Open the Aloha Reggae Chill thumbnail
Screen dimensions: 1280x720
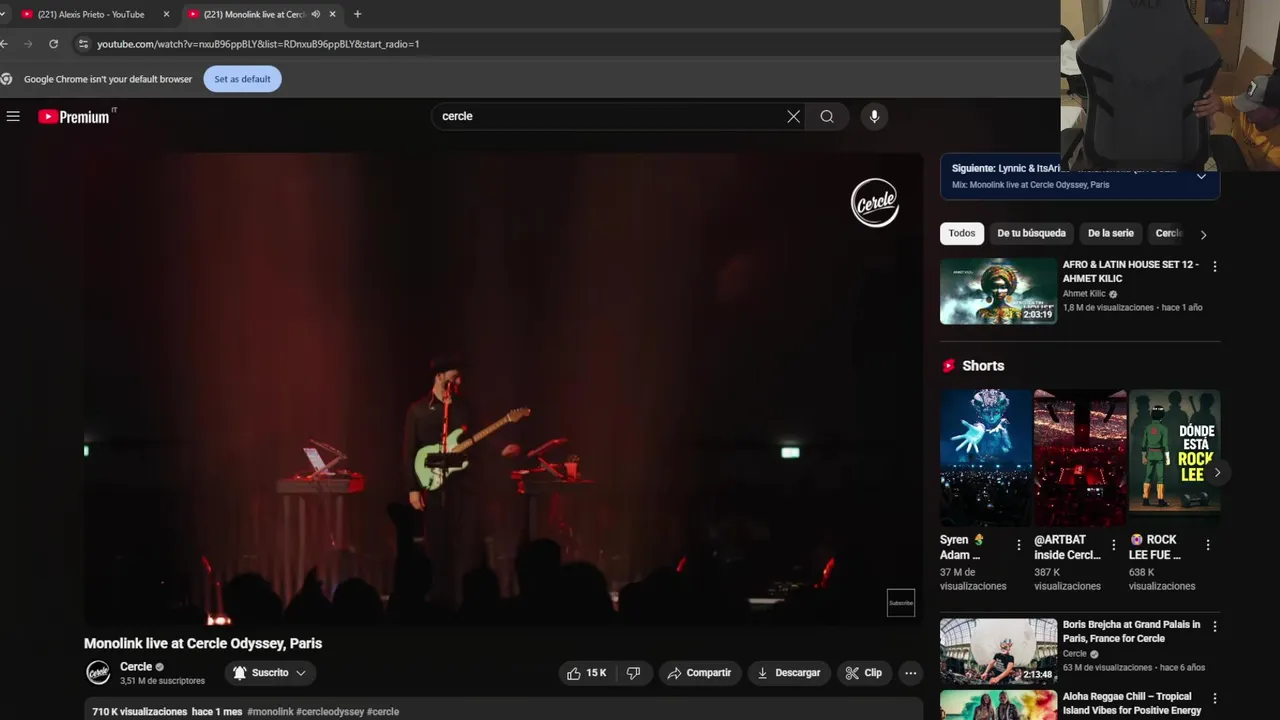[998, 705]
